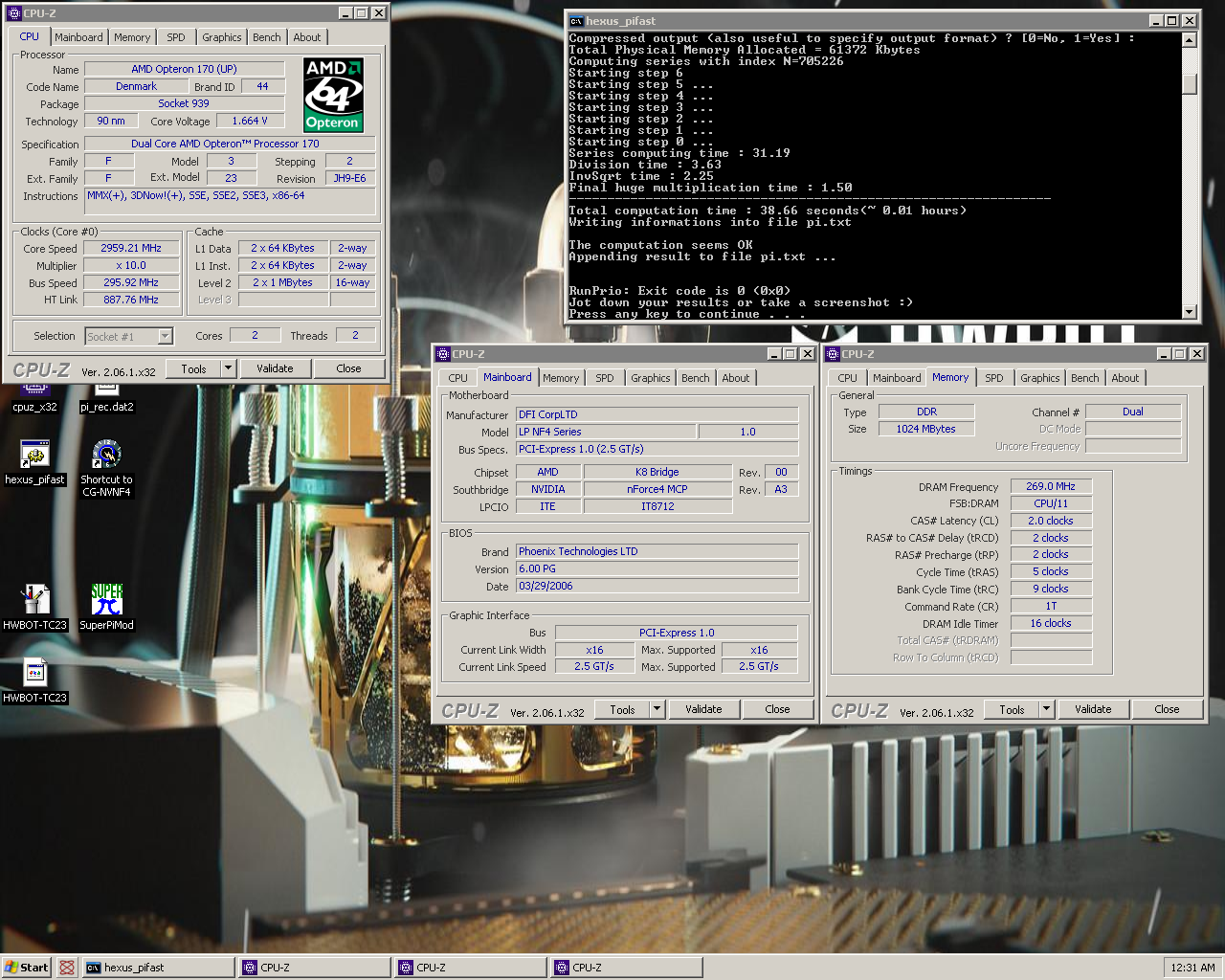Expand the Socket #1 selection dropdown
This screenshot has width=1225, height=980.
pyautogui.click(x=166, y=337)
